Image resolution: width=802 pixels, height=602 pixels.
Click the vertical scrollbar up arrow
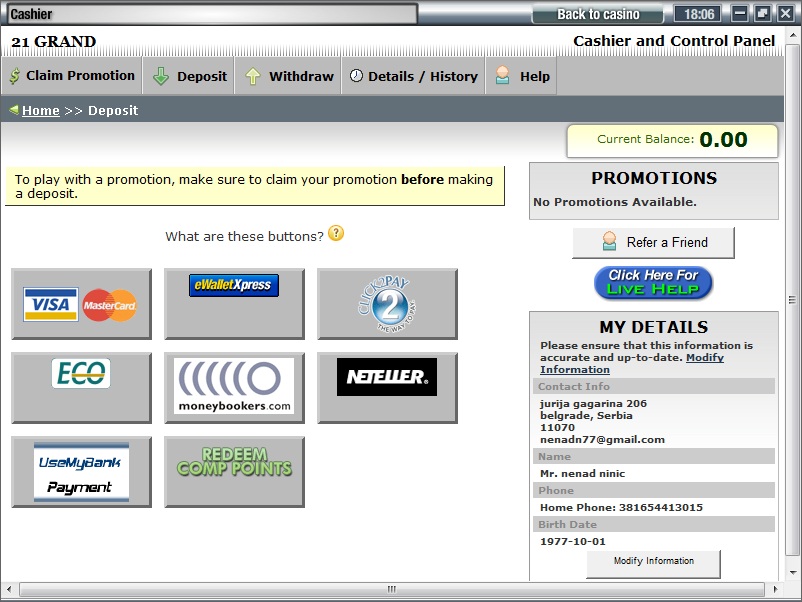[792, 36]
